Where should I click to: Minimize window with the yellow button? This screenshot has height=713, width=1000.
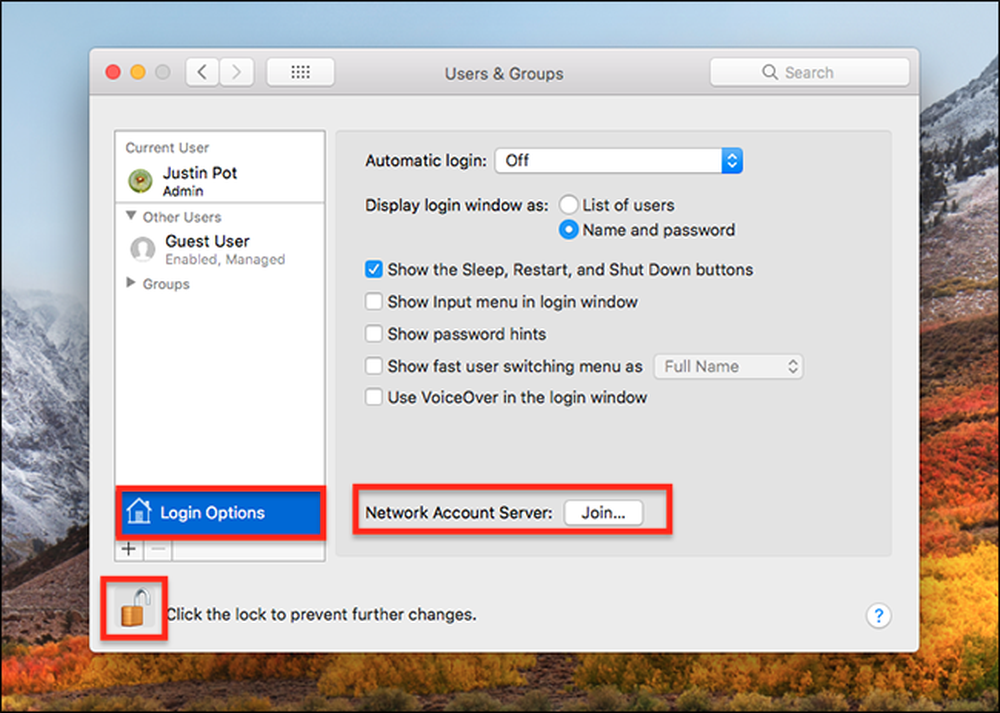tap(138, 72)
